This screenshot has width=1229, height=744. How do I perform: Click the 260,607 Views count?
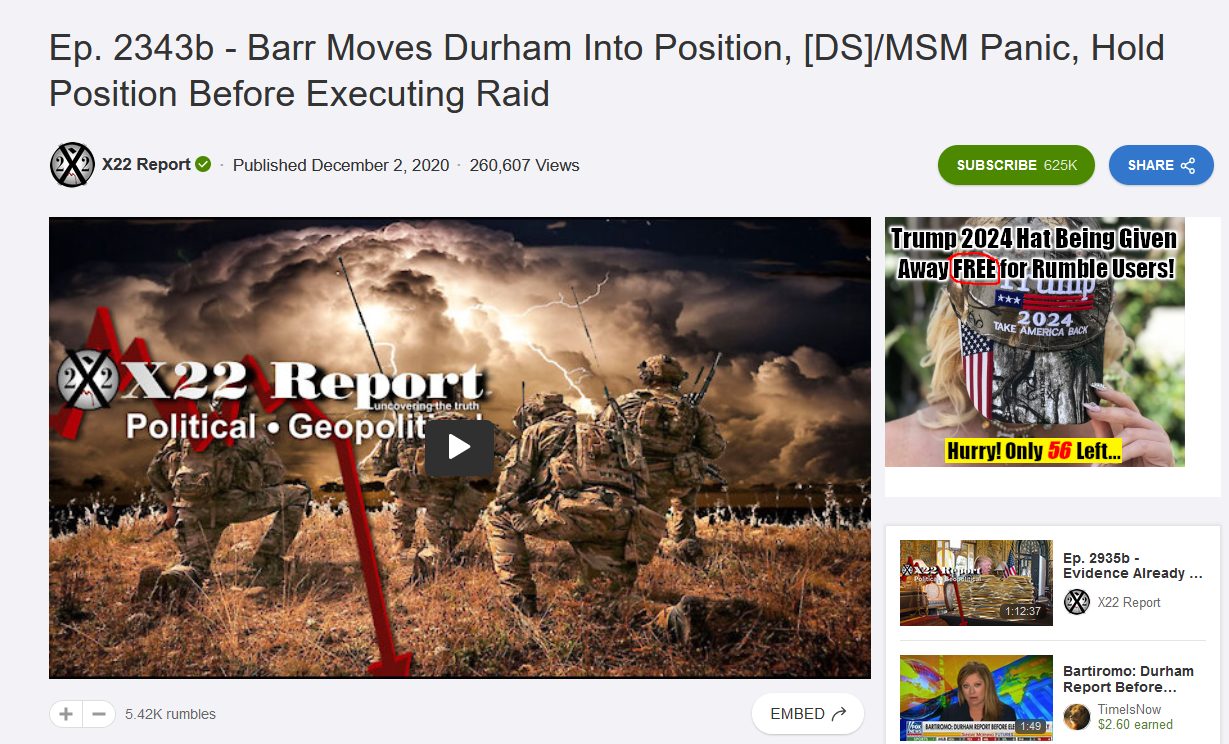point(524,165)
